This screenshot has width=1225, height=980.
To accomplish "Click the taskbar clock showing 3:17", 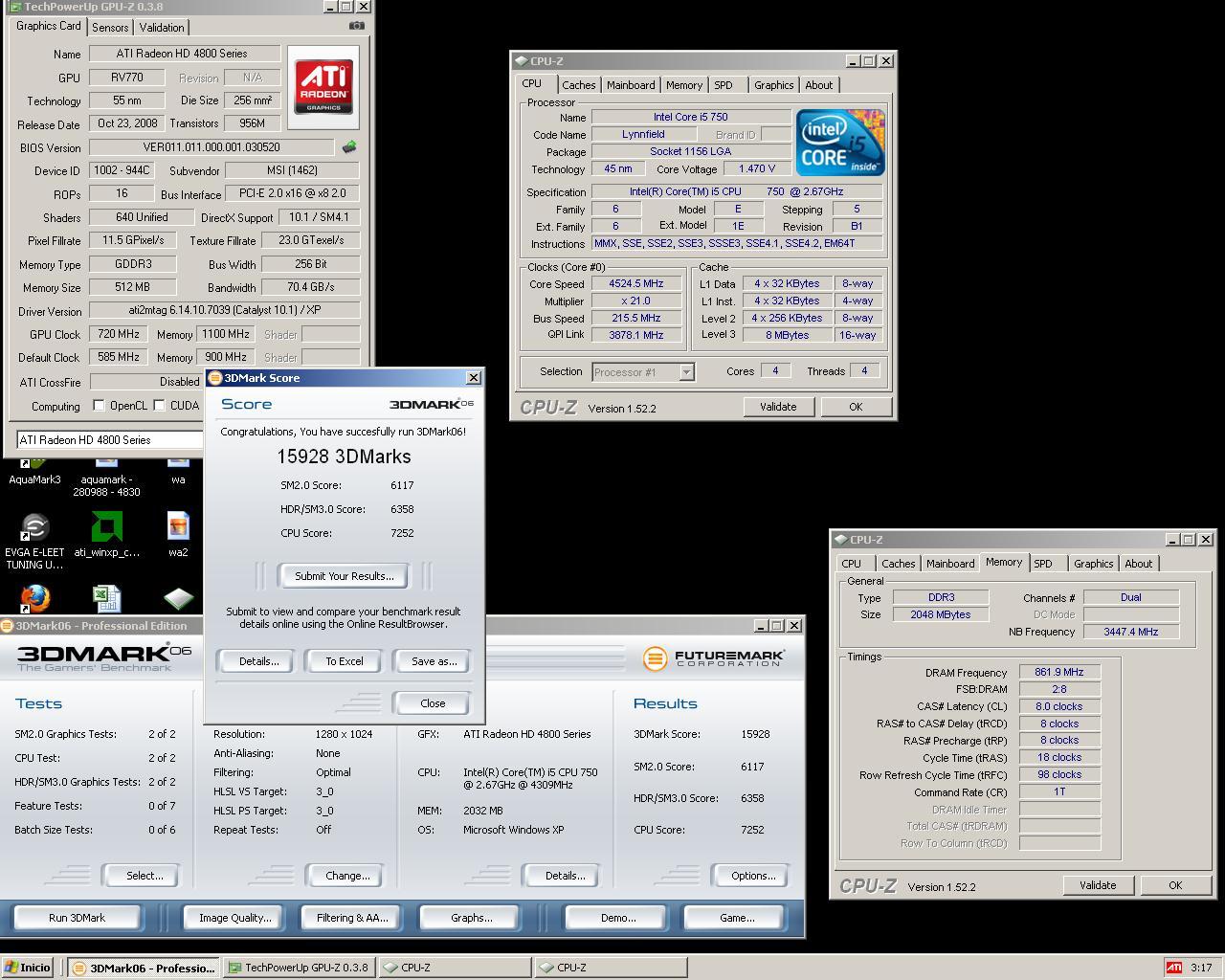I will coord(1201,968).
